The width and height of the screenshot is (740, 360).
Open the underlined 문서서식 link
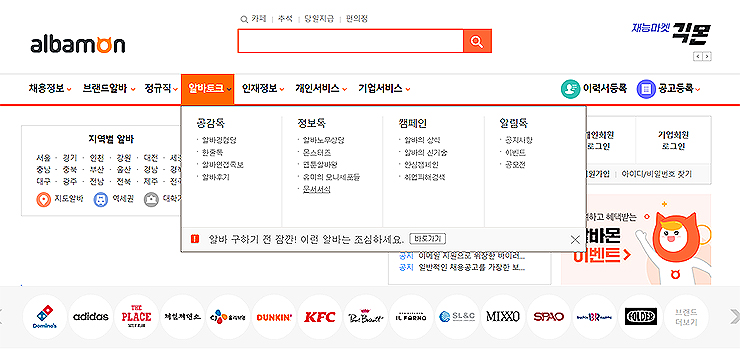click(317, 189)
